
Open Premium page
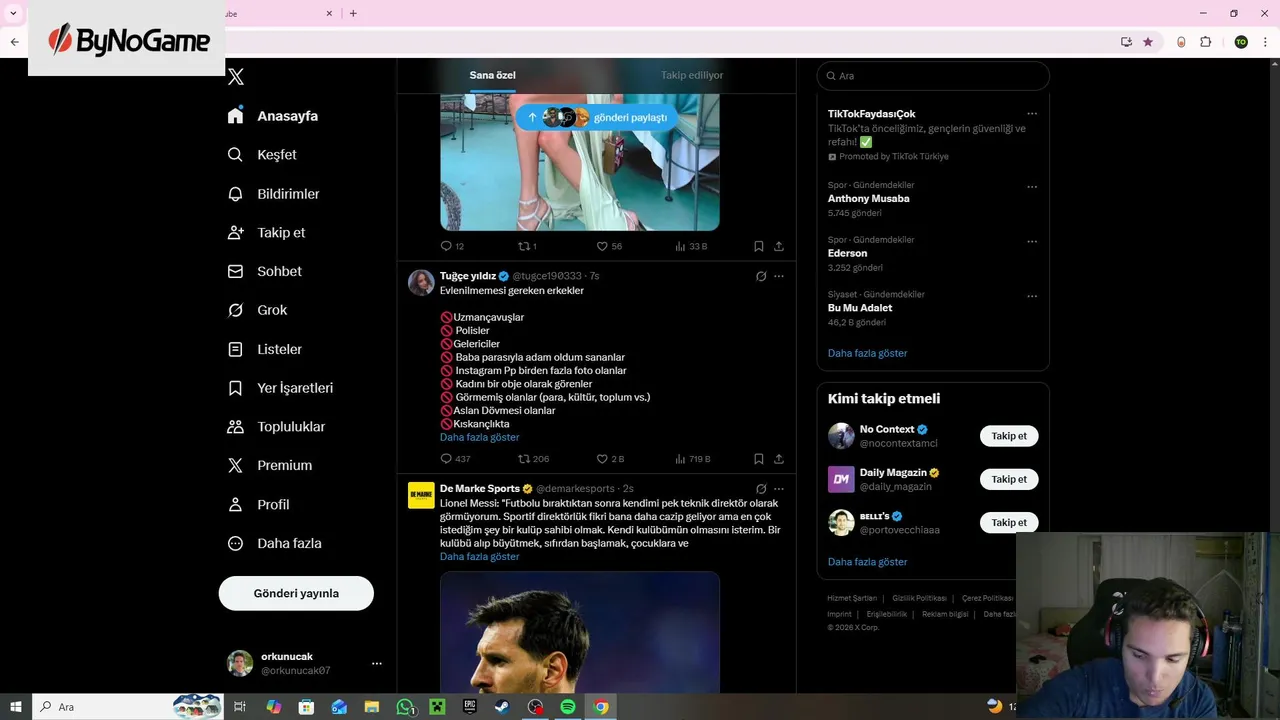[x=270, y=466]
